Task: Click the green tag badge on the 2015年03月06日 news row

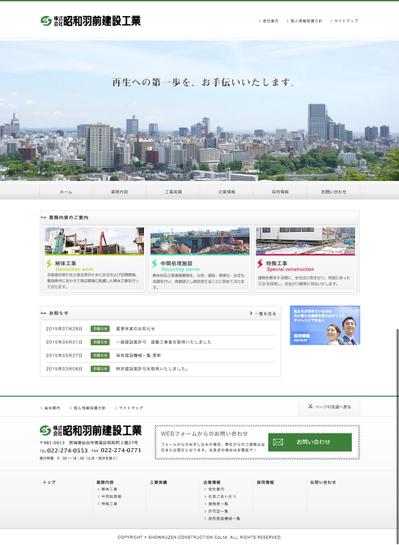Action: [x=100, y=368]
